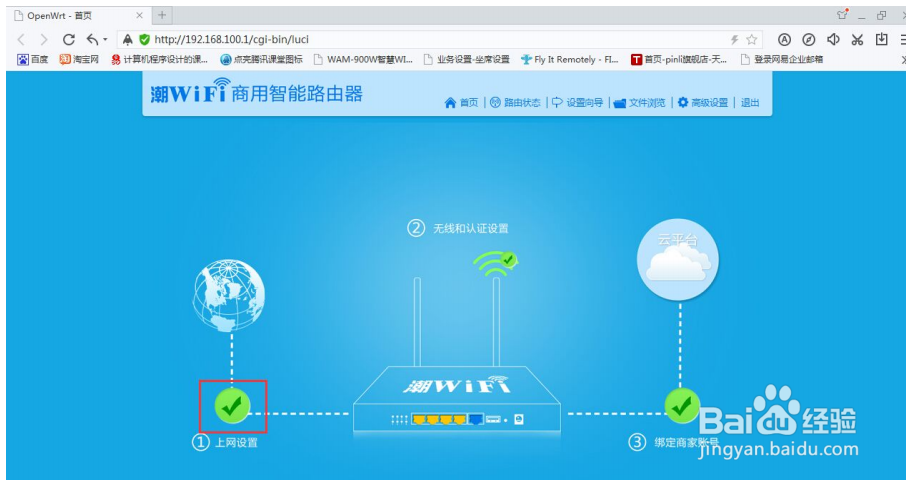Open the 计算机程序设计的课 bookmark
This screenshot has height=481, width=910.
point(159,59)
